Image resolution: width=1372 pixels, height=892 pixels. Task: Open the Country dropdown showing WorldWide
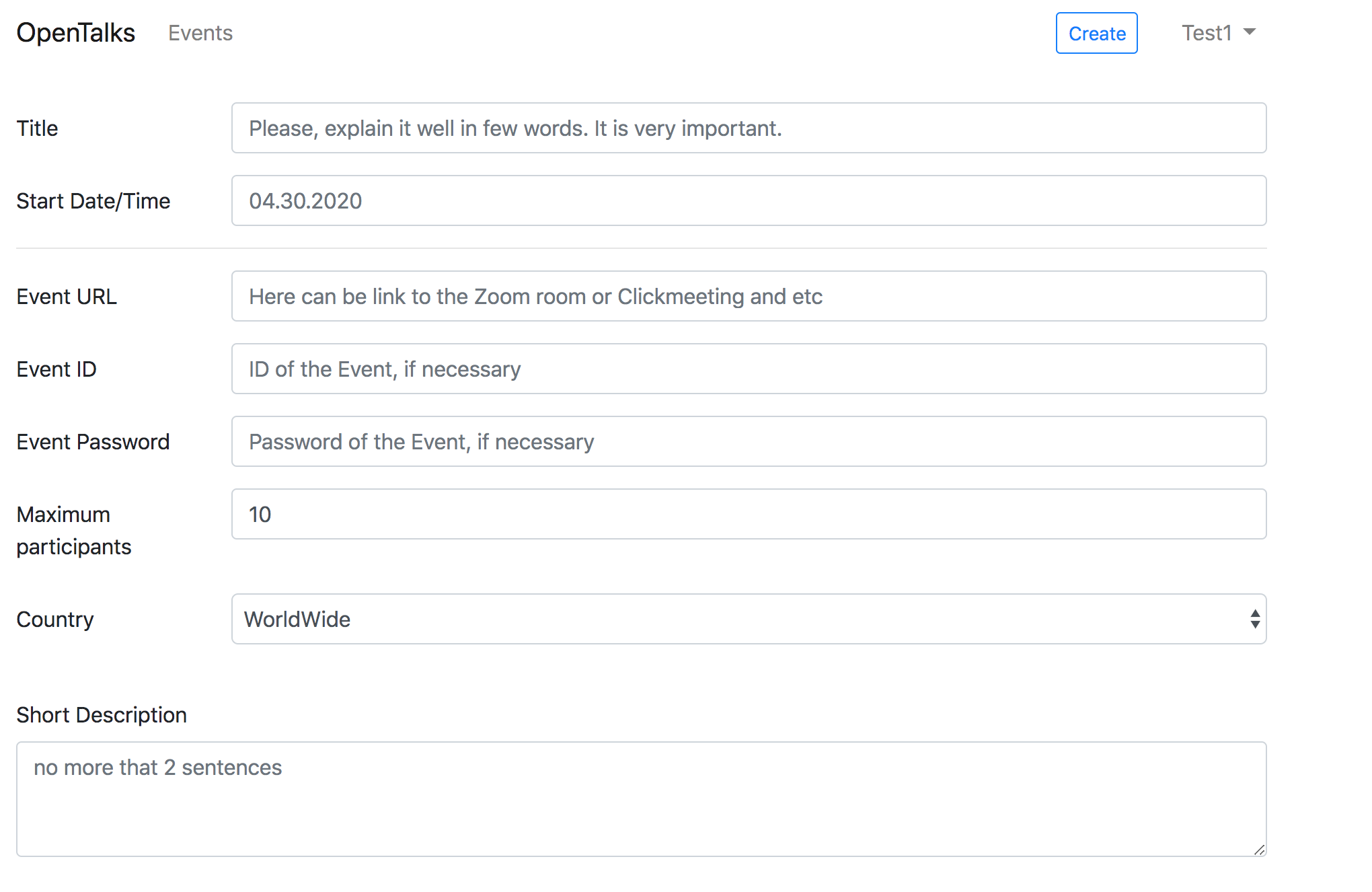point(749,619)
